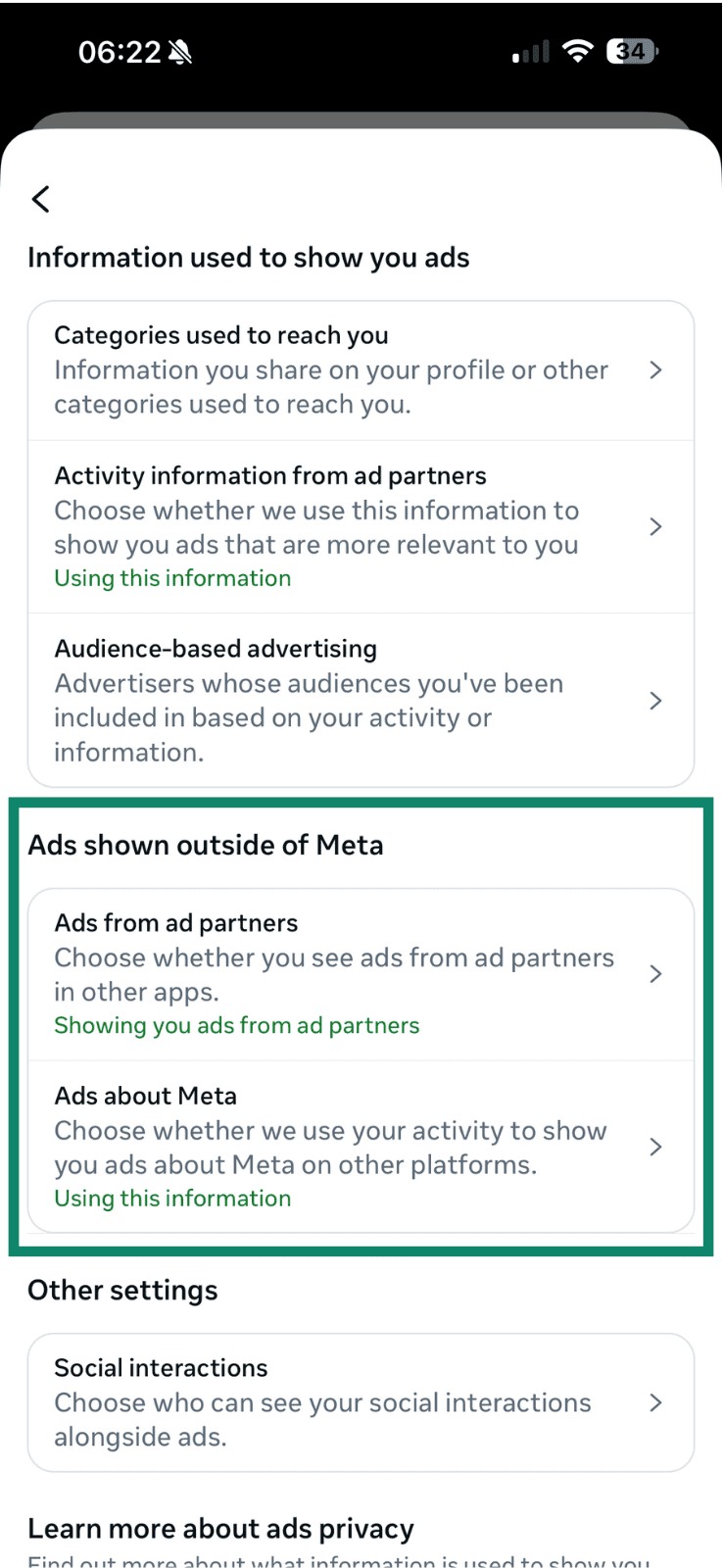Screen dimensions: 723x1568
Task: Tap the 06:22 clock in status bar
Action: point(119,53)
